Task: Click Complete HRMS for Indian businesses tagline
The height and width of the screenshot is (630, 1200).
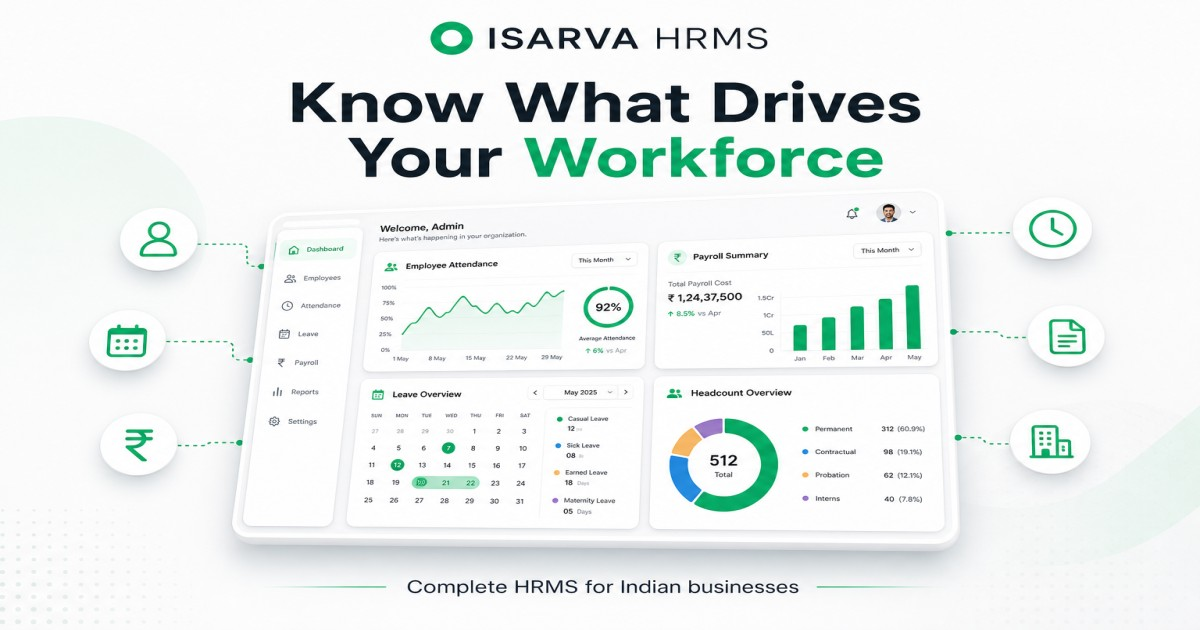Action: (603, 587)
